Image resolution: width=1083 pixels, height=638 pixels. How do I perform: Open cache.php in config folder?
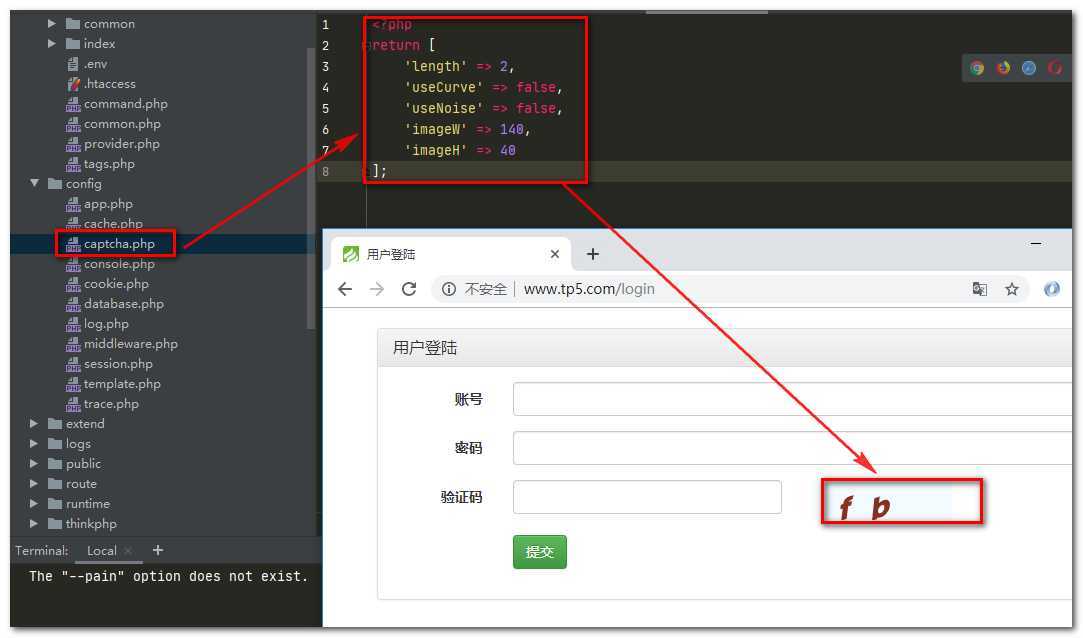click(x=113, y=224)
